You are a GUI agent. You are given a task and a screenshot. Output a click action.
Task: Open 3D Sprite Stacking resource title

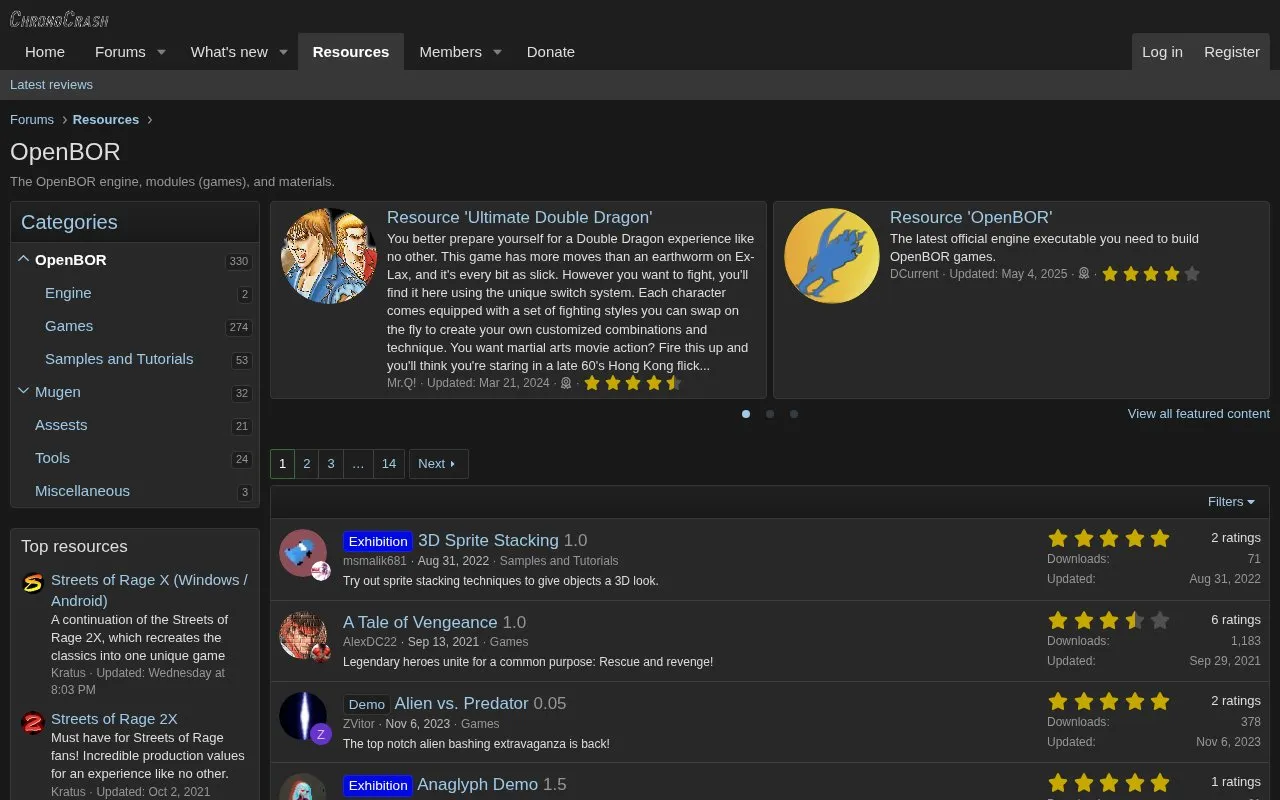tap(488, 540)
